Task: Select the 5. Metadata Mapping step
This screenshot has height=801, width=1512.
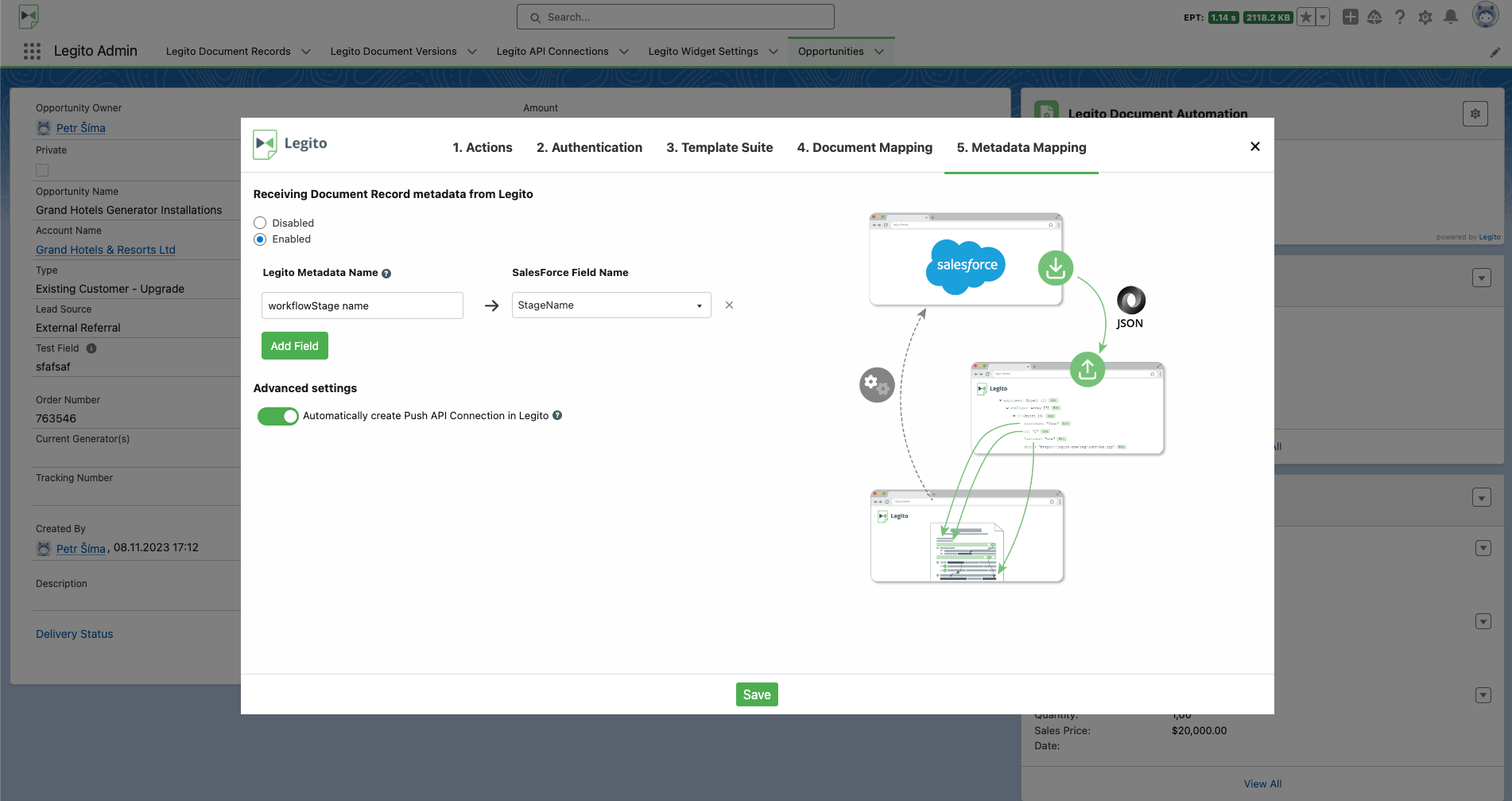Action: click(1022, 147)
